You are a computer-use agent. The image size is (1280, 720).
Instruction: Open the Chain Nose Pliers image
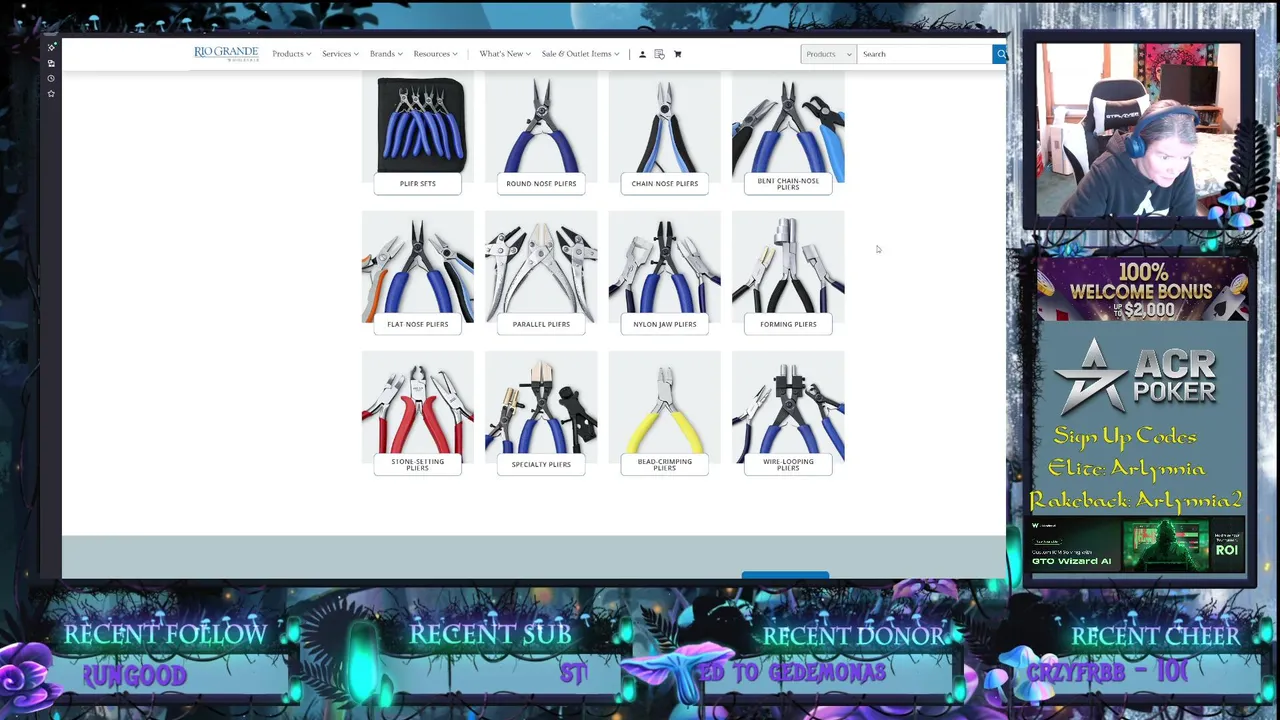coord(665,125)
